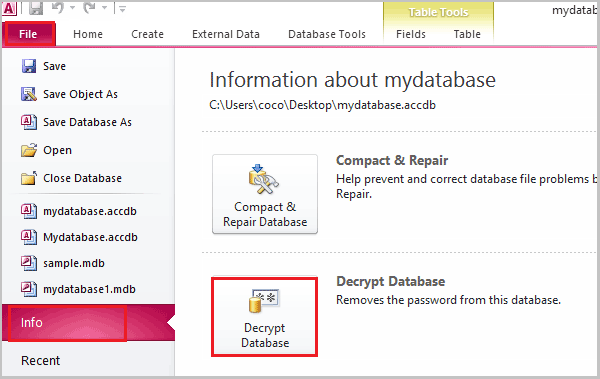Click the icon beside mydatabase.accdb

click(x=29, y=211)
